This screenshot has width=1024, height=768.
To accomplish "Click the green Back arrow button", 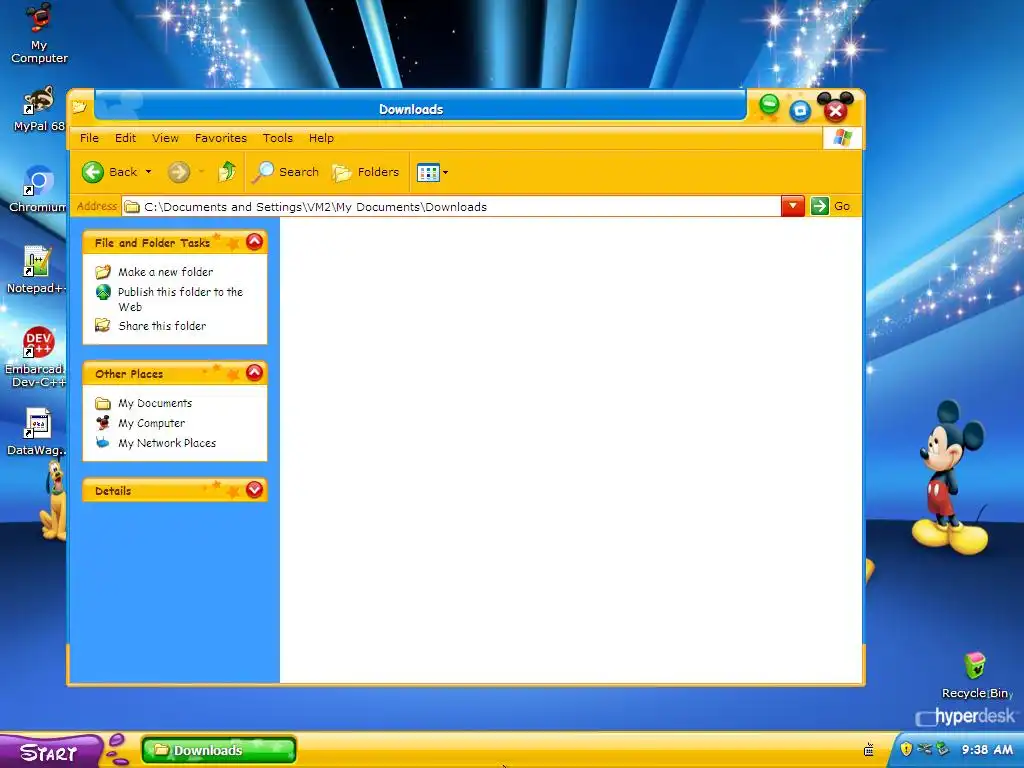I will (x=93, y=172).
